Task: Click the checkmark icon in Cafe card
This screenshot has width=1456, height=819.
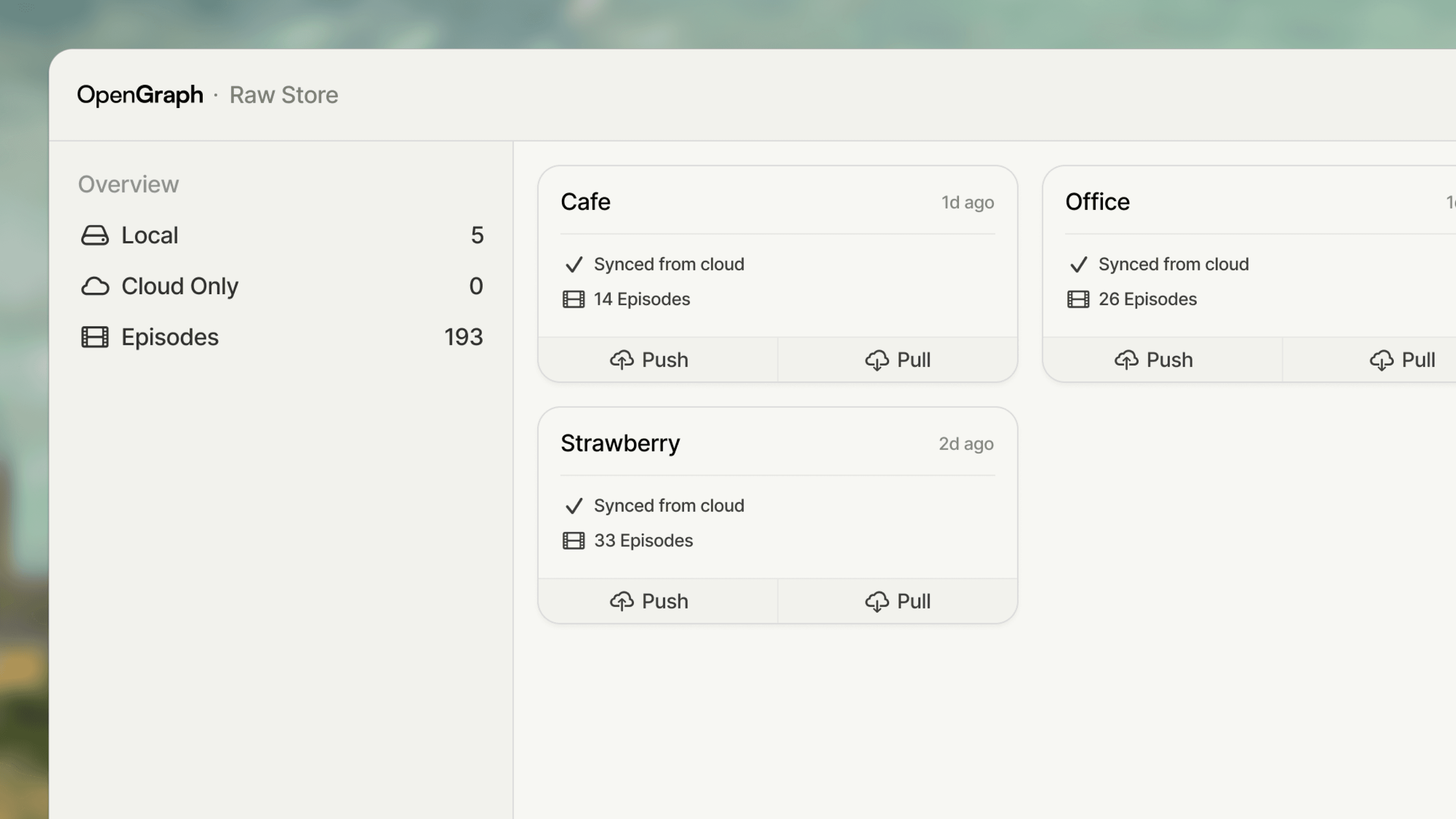Action: [574, 265]
